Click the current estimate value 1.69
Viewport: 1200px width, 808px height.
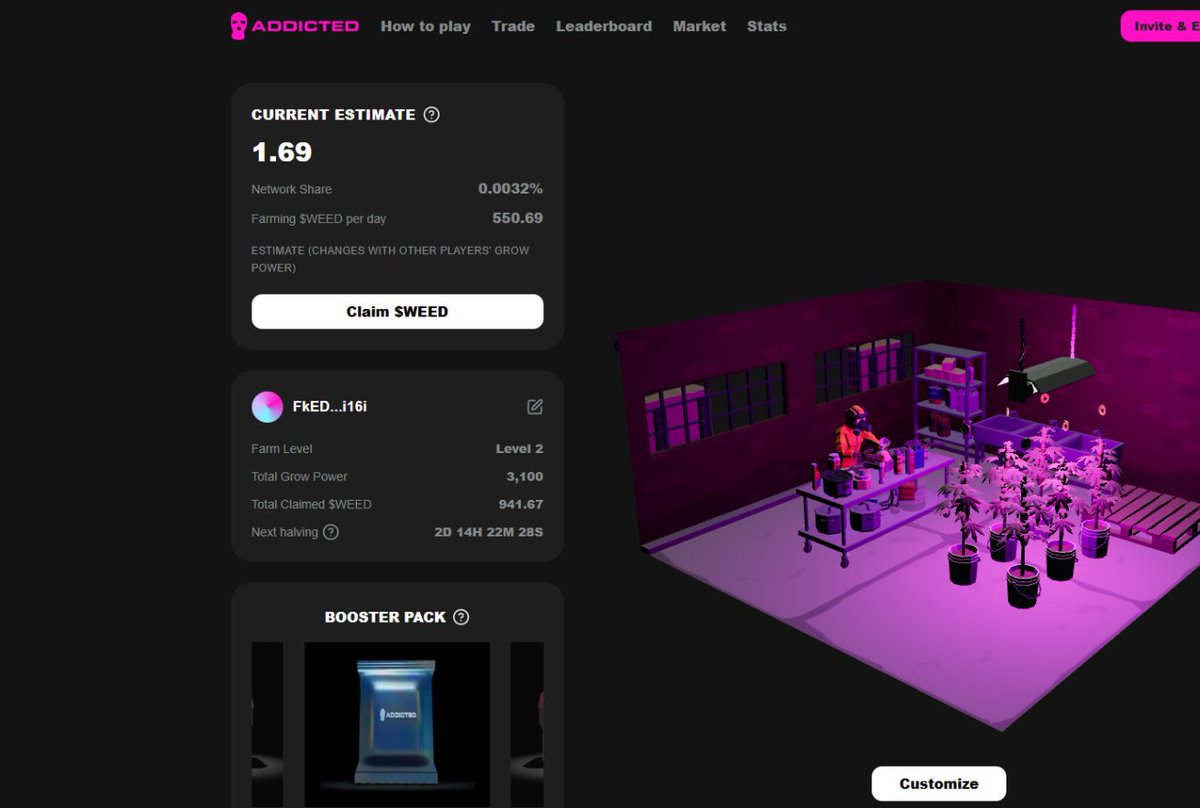tap(282, 152)
